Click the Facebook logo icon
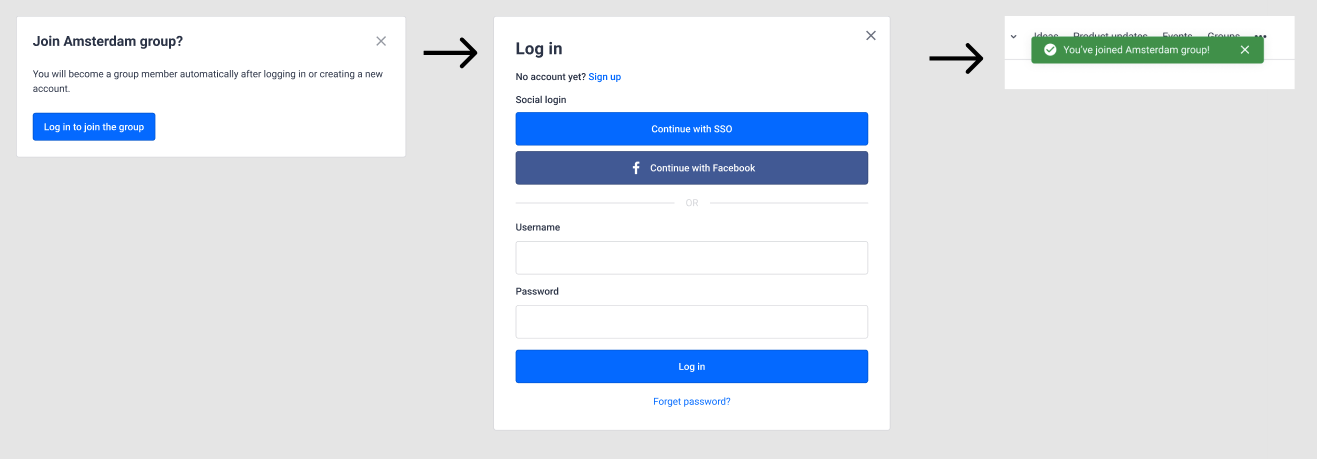 pos(636,168)
